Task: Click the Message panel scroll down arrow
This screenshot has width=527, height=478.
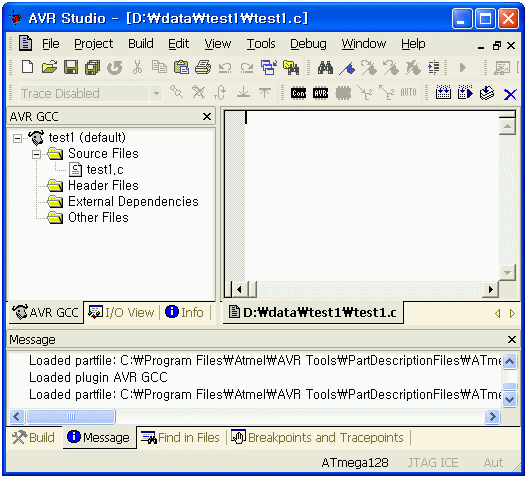Action: click(x=510, y=399)
